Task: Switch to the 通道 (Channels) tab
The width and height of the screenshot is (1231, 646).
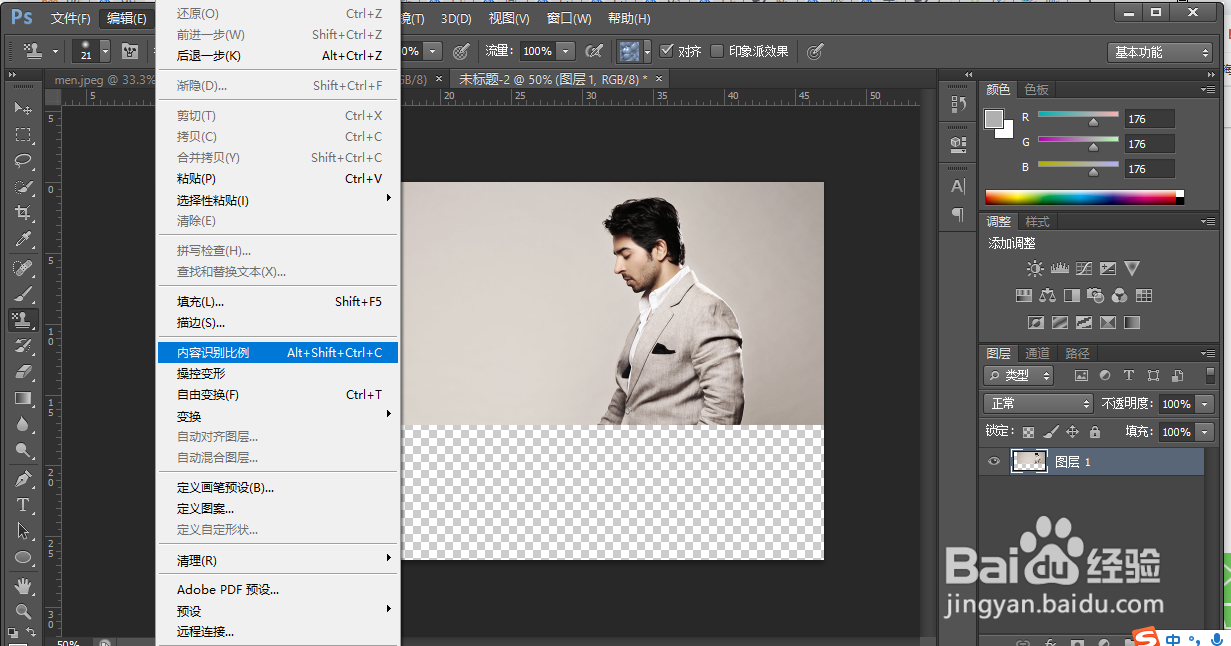Action: (1037, 353)
